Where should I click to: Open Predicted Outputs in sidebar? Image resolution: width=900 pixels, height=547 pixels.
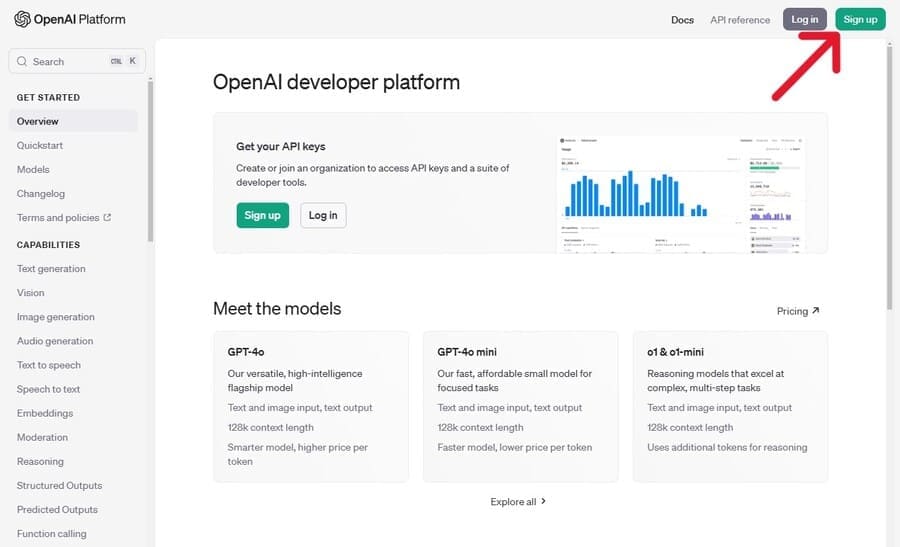(x=57, y=510)
